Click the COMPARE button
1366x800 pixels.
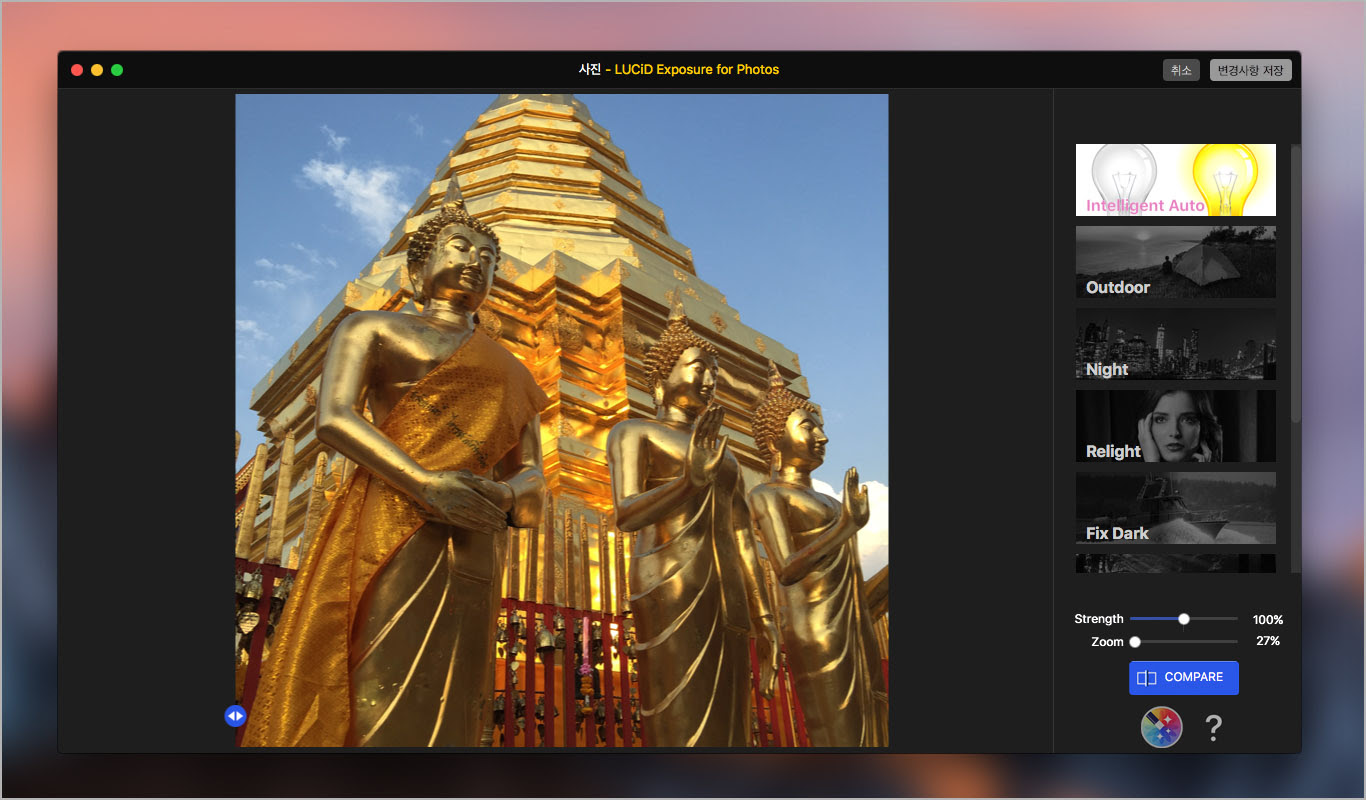pyautogui.click(x=1184, y=678)
